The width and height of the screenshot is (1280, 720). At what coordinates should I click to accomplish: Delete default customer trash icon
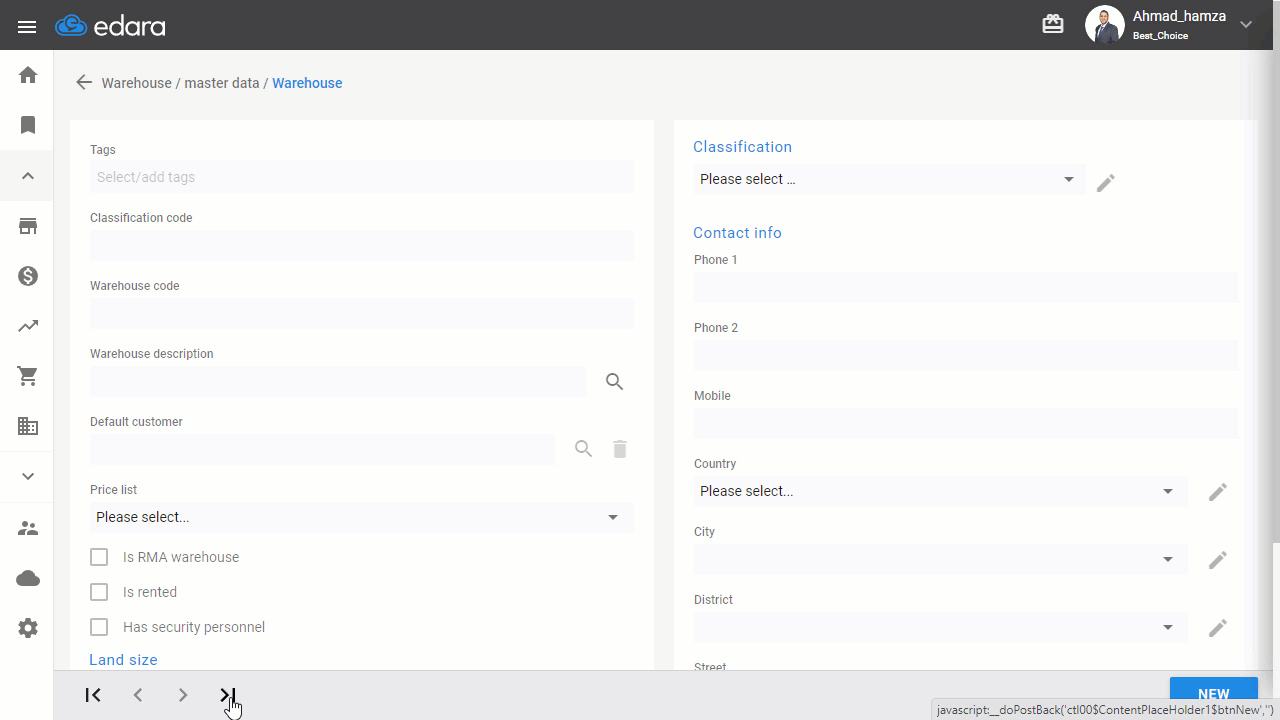[x=620, y=449]
